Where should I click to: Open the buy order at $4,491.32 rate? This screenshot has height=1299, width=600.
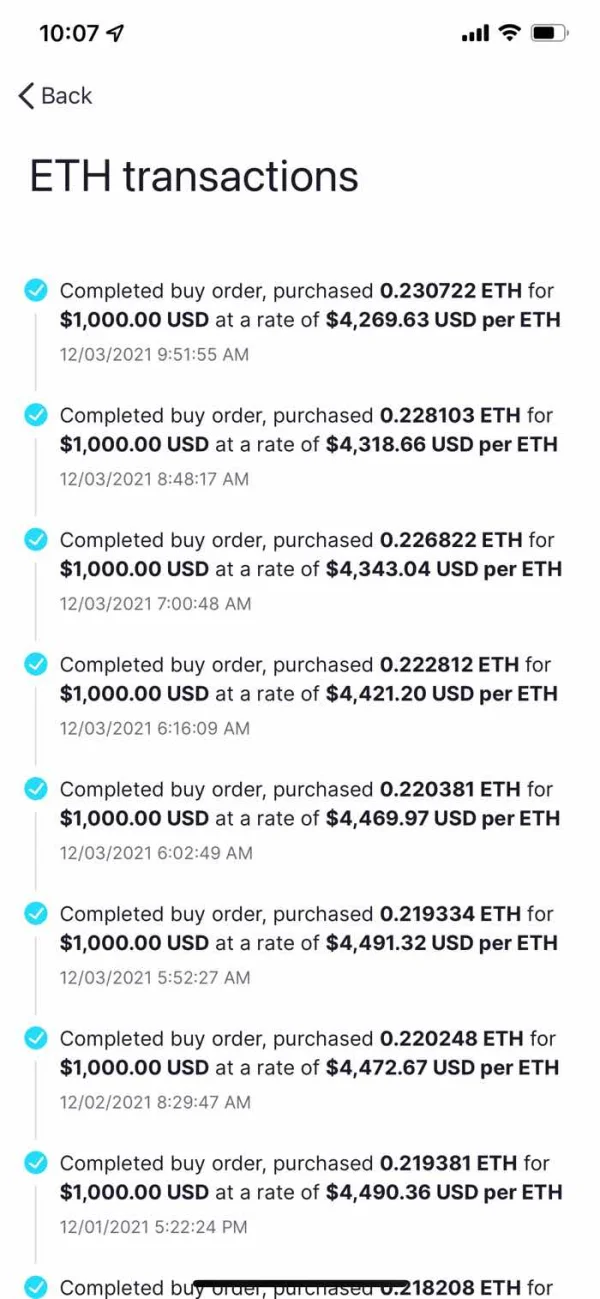[310, 928]
